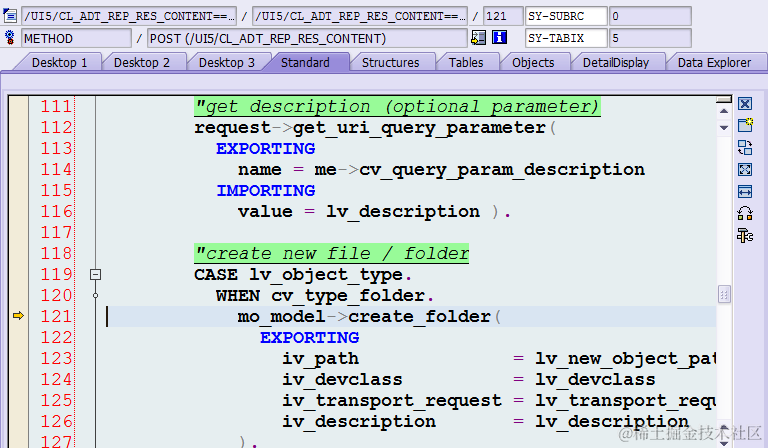Click the Close Tool icon in the side toolbar
The height and width of the screenshot is (448, 768).
click(x=745, y=104)
